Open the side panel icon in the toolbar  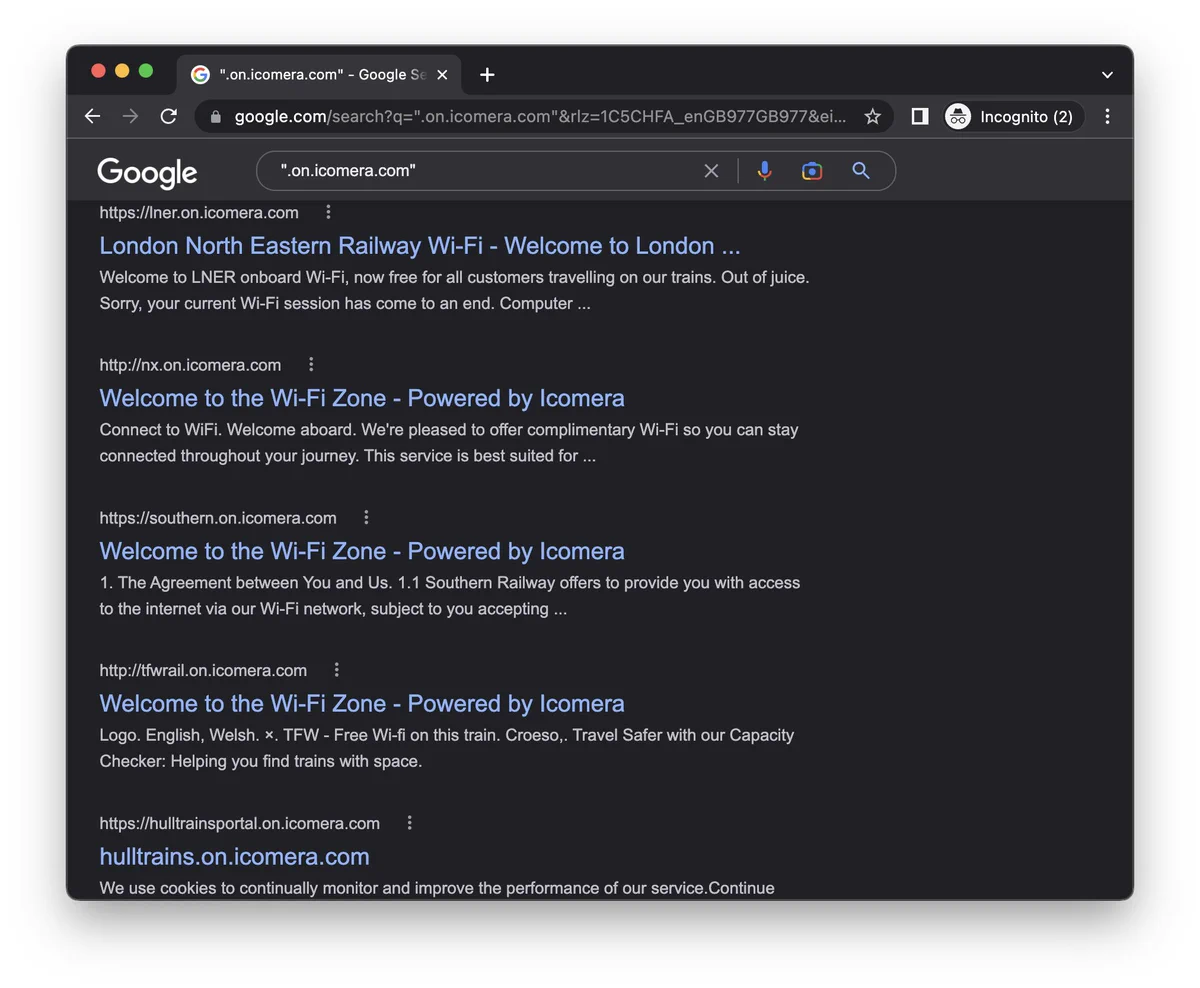point(920,116)
